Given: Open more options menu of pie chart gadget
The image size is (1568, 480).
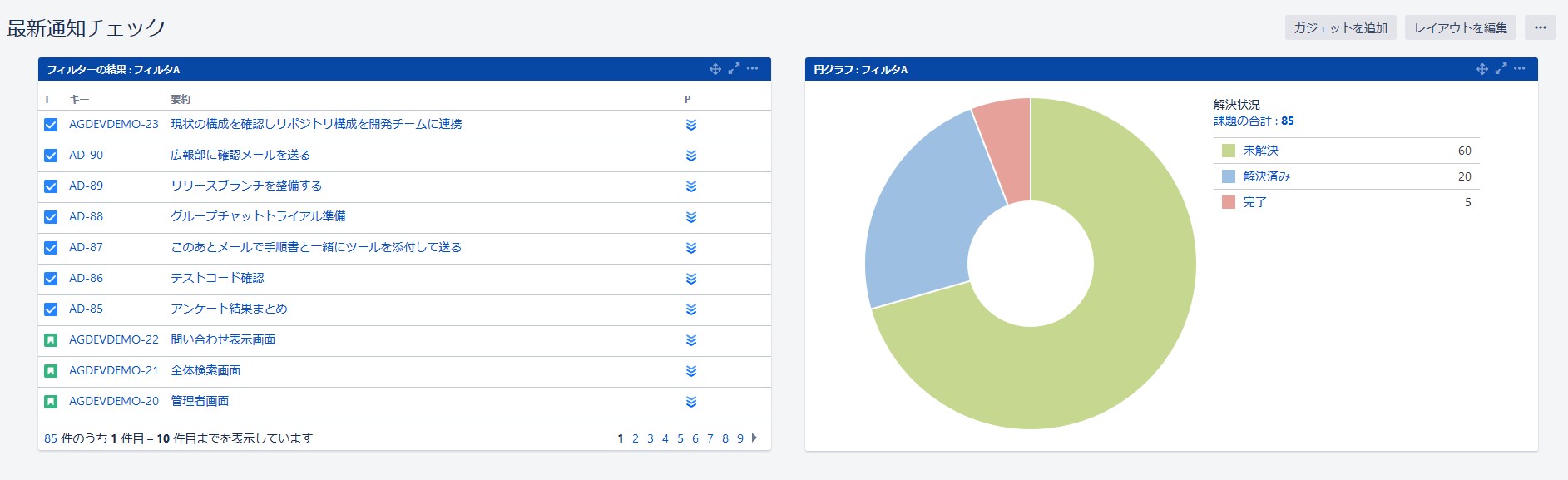Looking at the screenshot, I should 1520,69.
